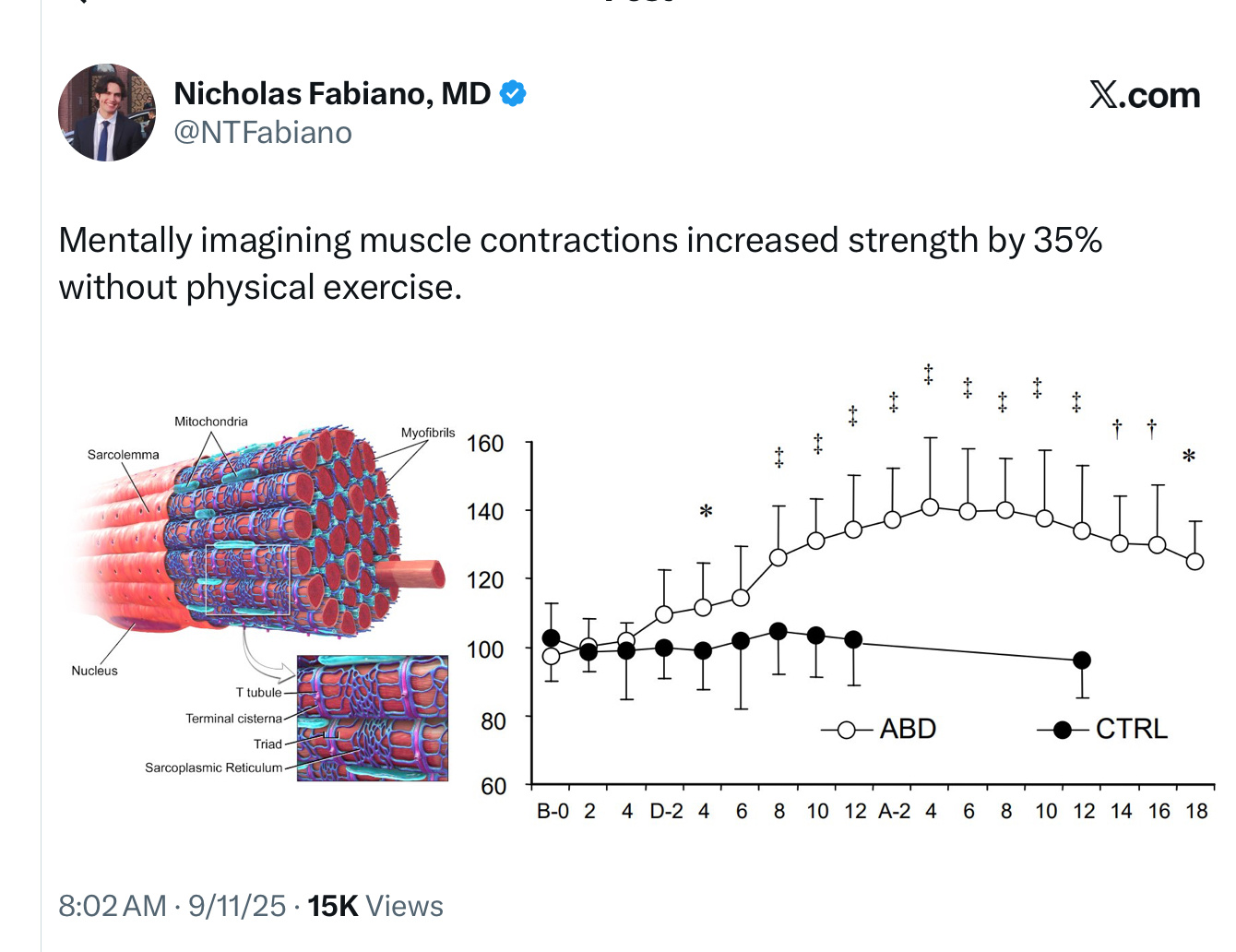The image size is (1236, 952).
Task: Click the tweet text about muscle contractions
Action: tap(580, 264)
